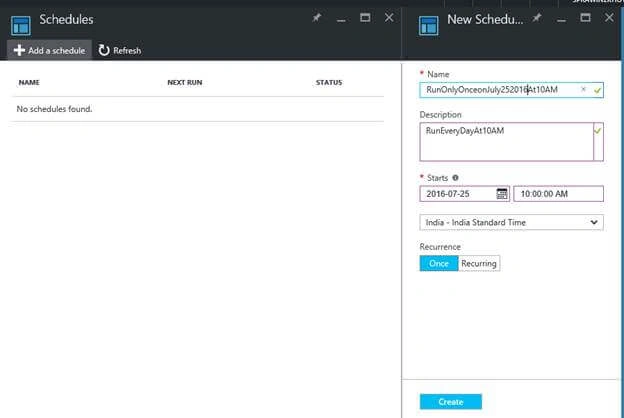This screenshot has height=418, width=624.
Task: Click into the schedule Name field
Action: [x=511, y=90]
